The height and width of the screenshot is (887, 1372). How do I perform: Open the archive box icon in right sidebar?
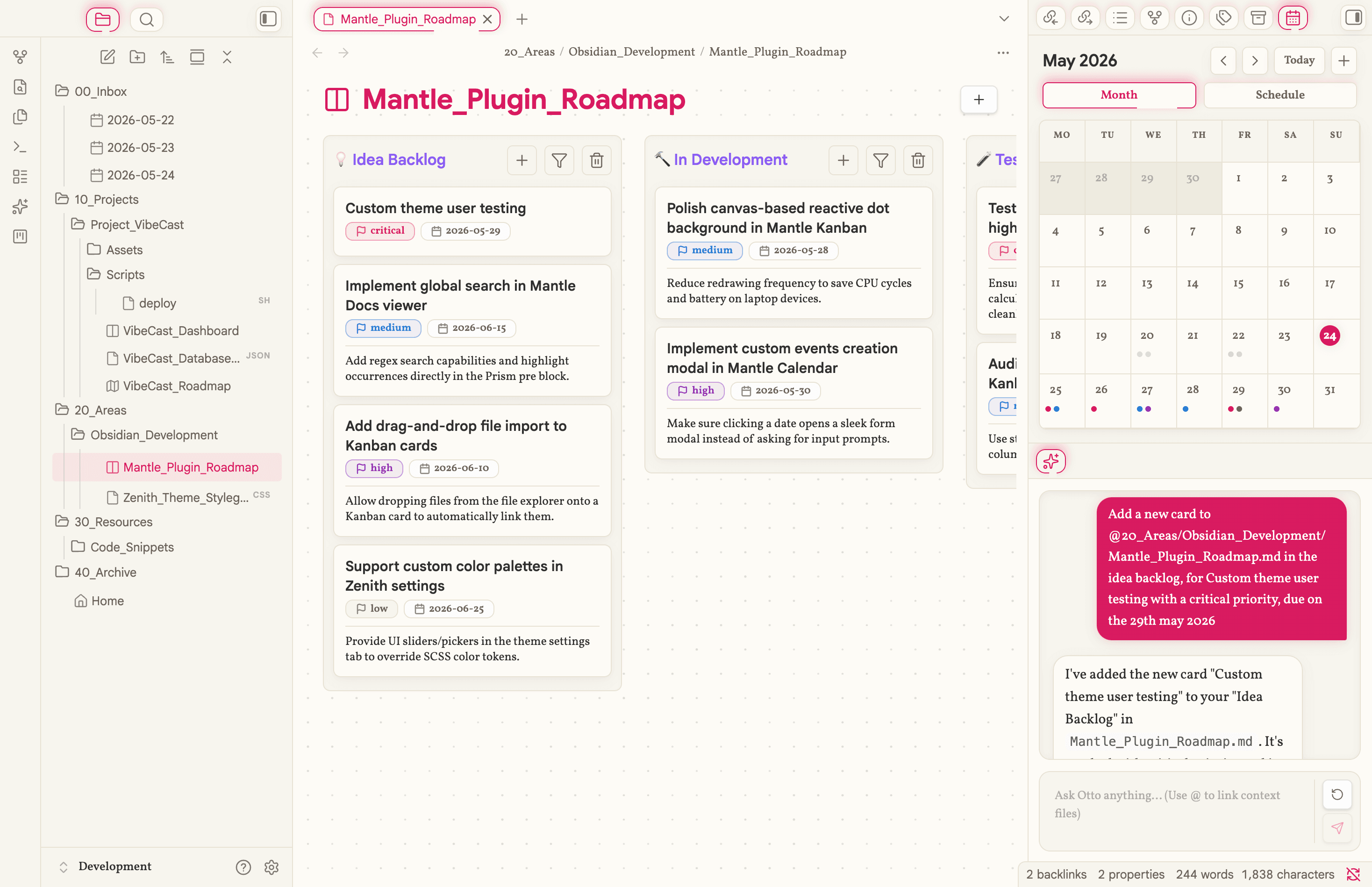(1258, 18)
